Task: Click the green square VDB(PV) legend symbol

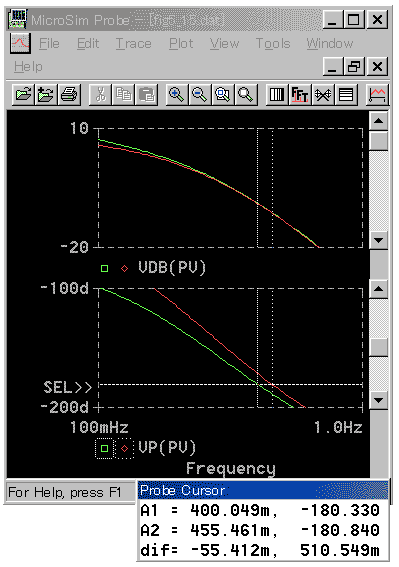Action: click(x=105, y=269)
